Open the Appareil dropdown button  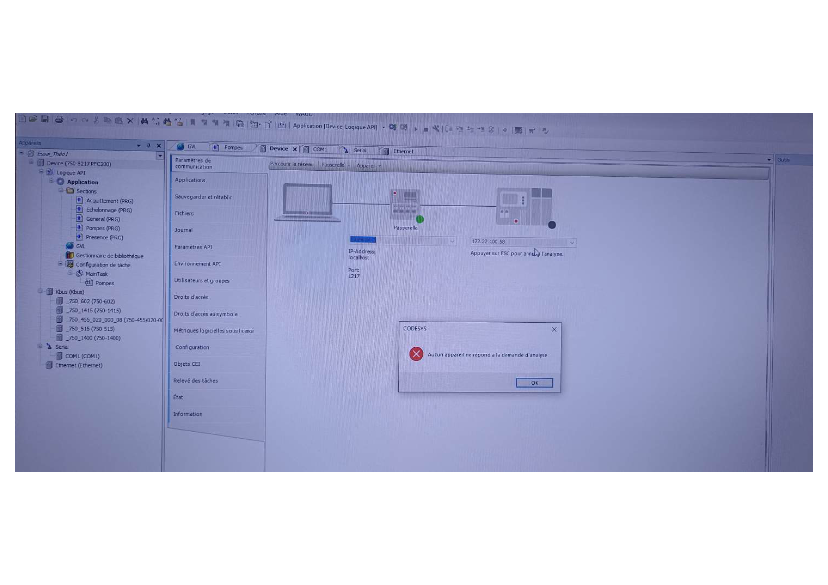coord(366,165)
